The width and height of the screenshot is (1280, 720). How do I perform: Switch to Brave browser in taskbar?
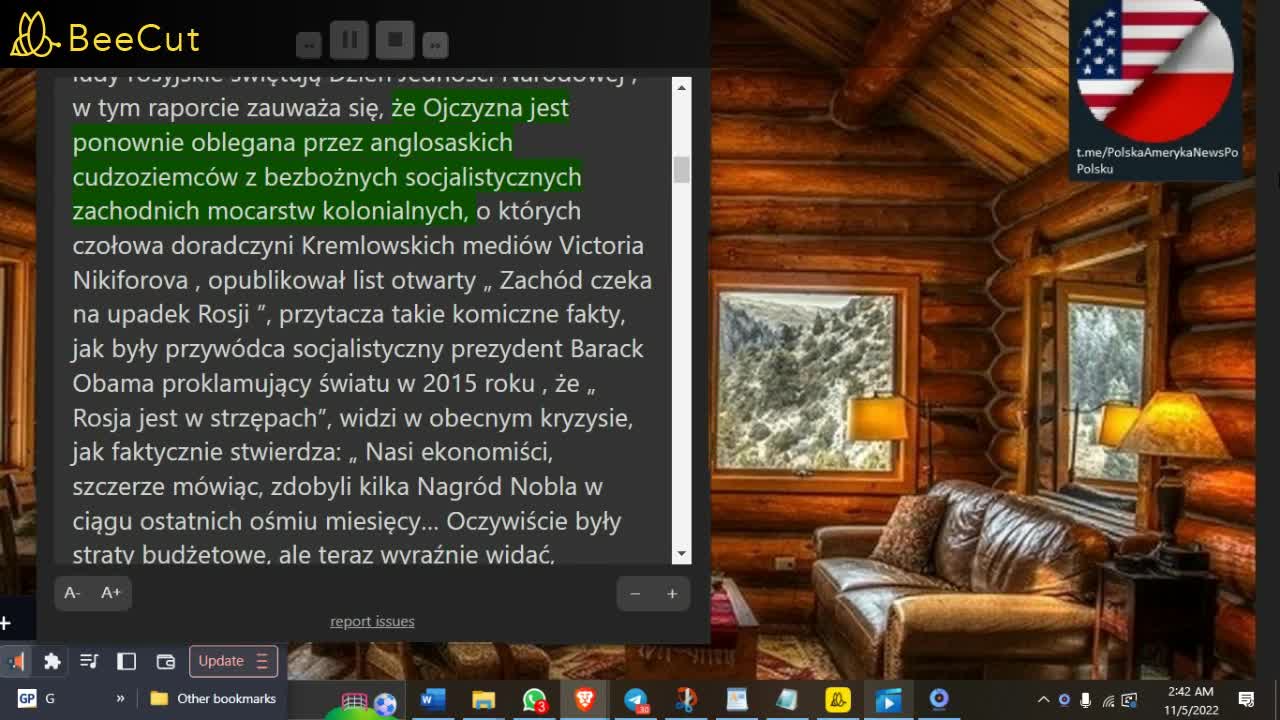tap(585, 700)
